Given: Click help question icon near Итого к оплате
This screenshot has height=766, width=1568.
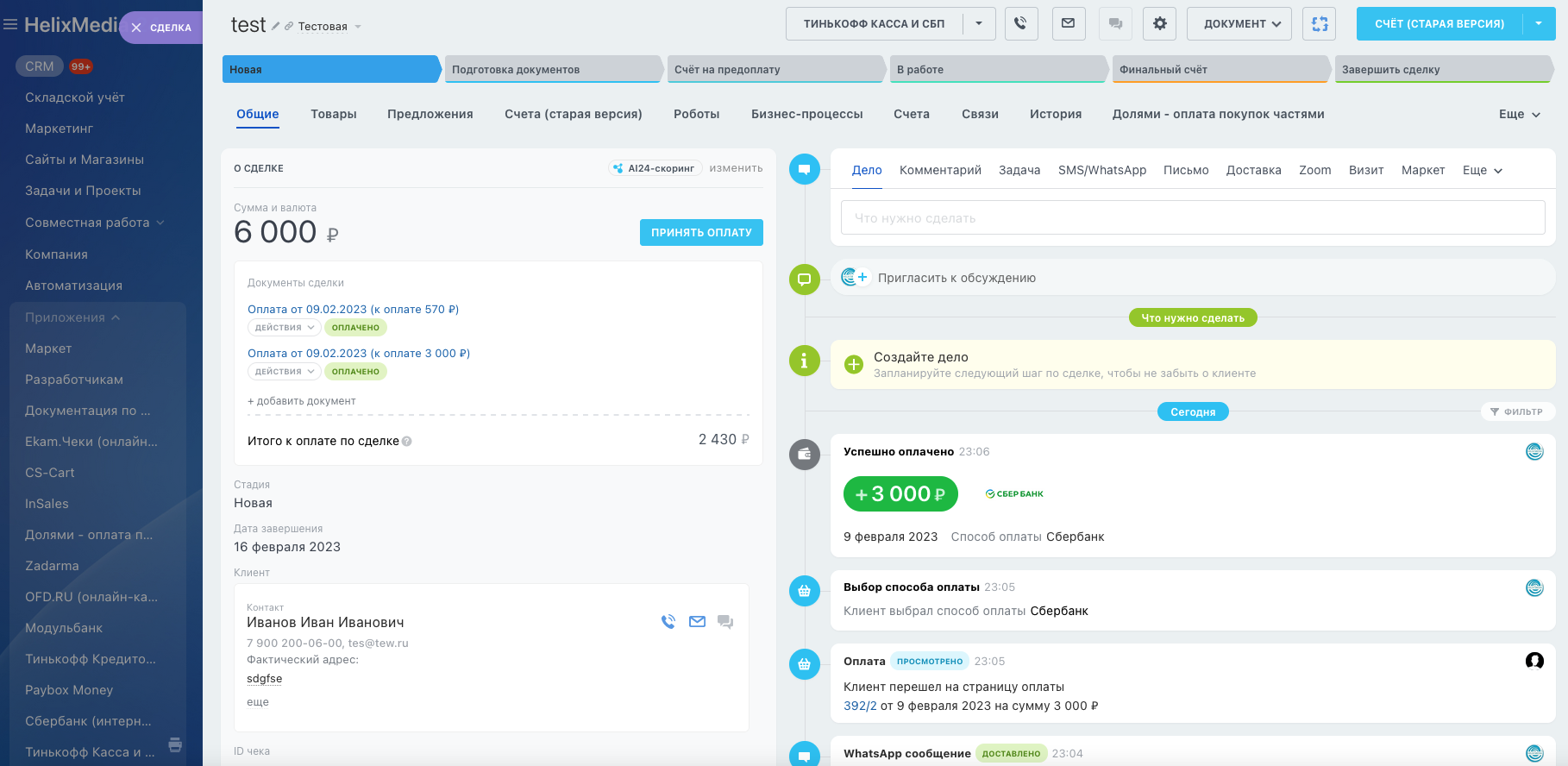Looking at the screenshot, I should [x=407, y=441].
